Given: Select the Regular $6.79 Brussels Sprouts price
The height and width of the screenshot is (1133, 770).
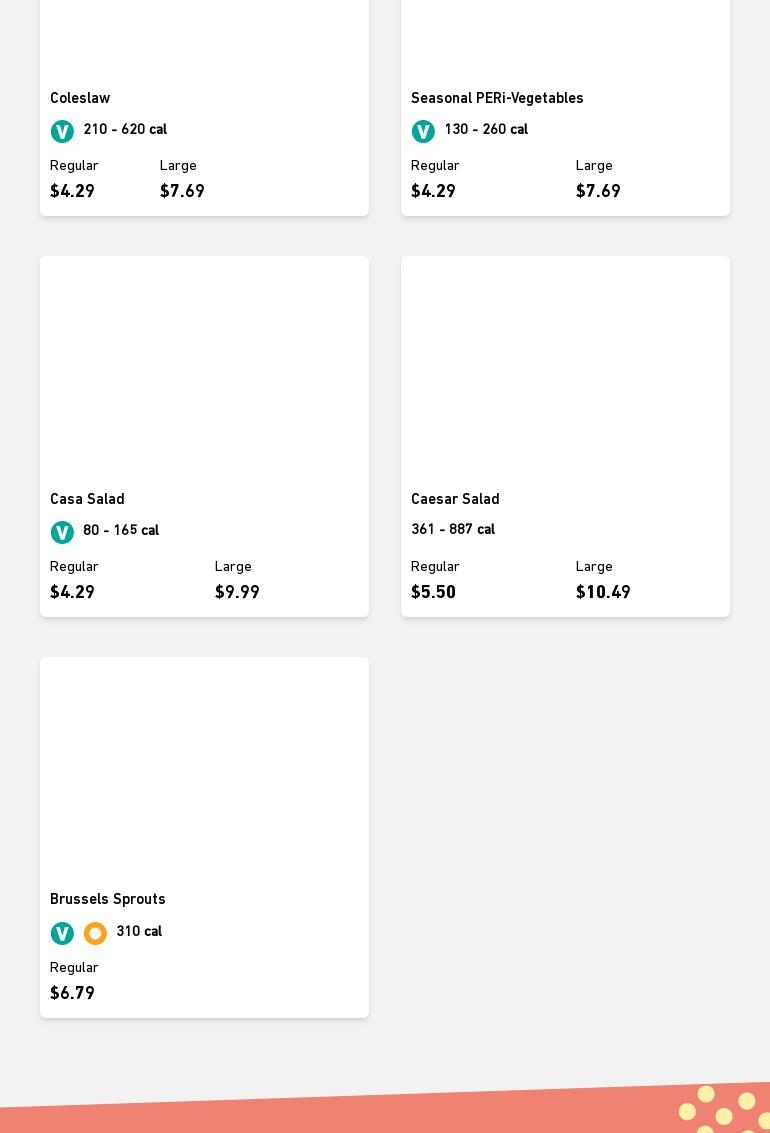Looking at the screenshot, I should click(x=72, y=993).
